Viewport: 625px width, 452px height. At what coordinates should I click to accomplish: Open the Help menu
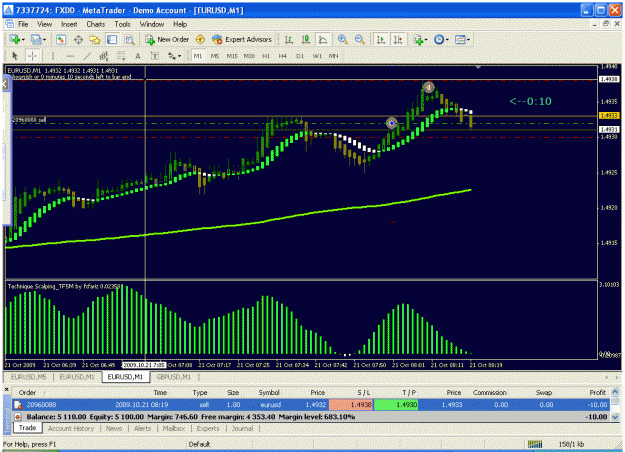click(180, 24)
